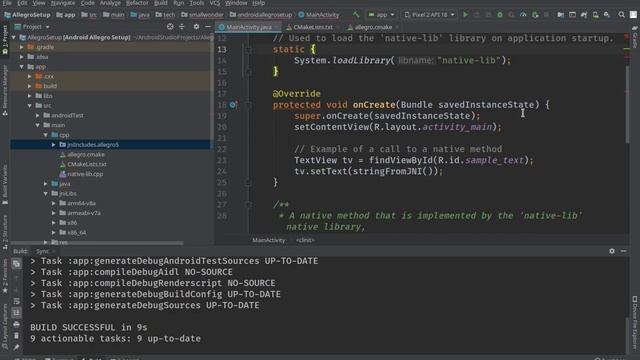Open Project panel settings gear
The width and height of the screenshot is (640, 360).
click(x=196, y=27)
